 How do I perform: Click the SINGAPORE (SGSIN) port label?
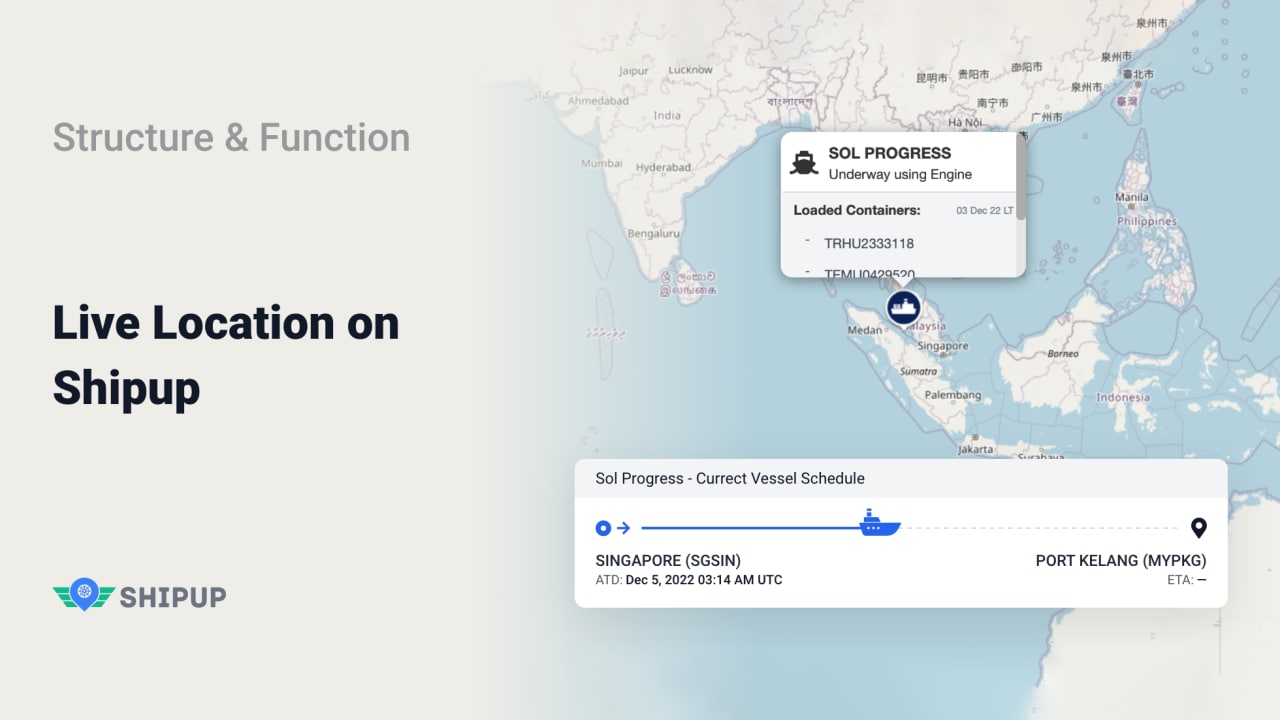[668, 560]
